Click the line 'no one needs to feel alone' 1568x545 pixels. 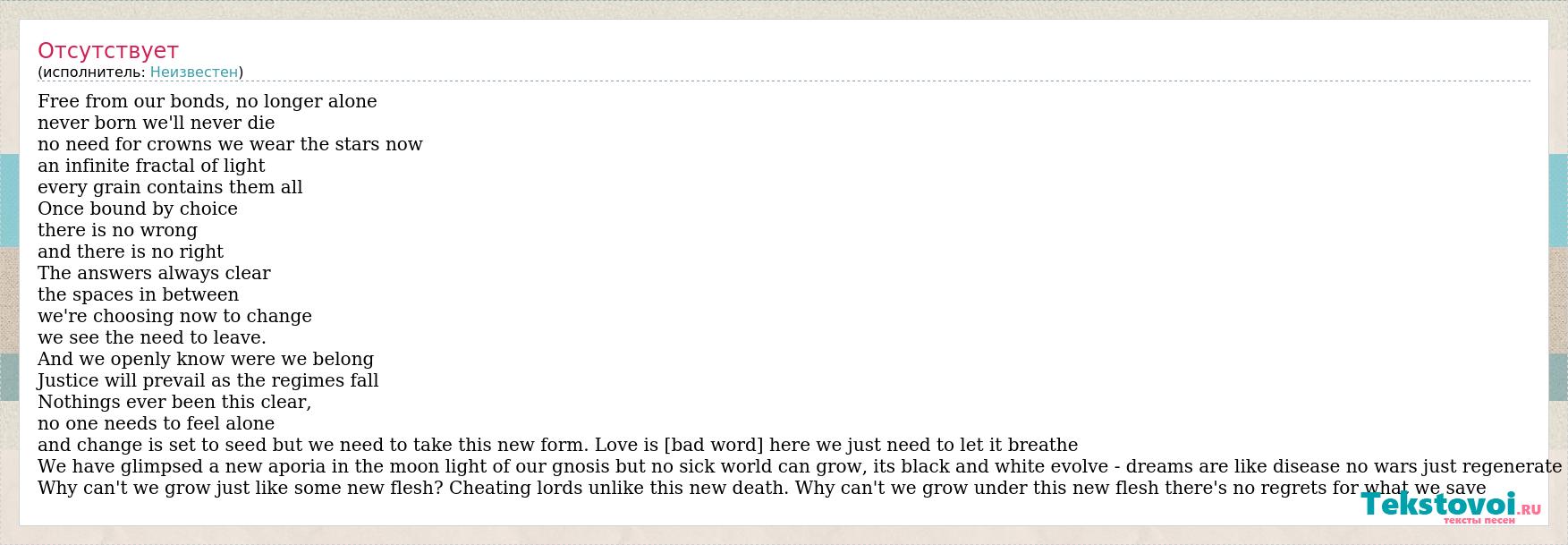157,423
